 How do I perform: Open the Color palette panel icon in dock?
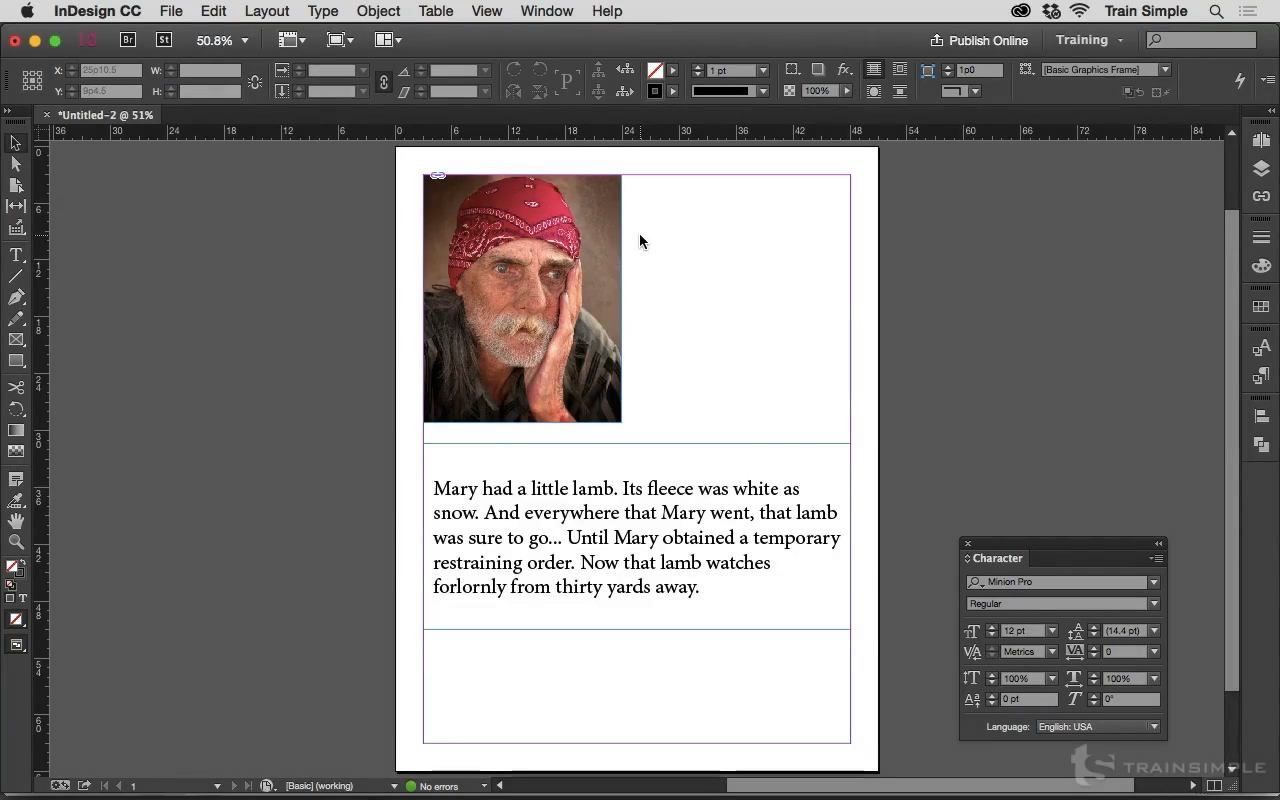[1261, 266]
